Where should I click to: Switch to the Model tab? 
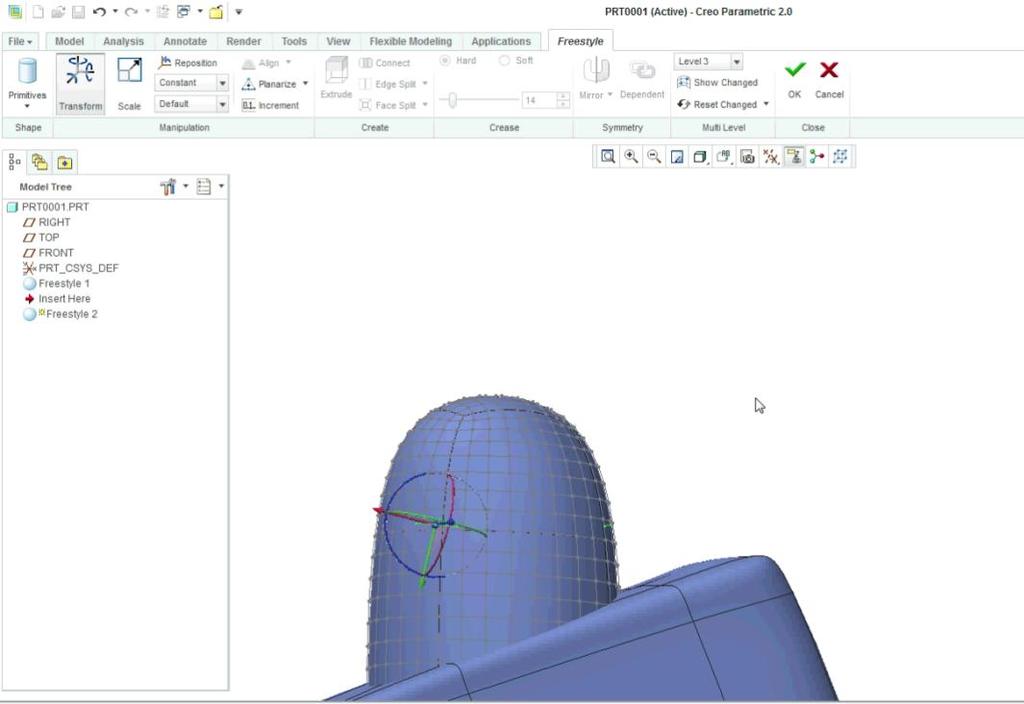69,41
